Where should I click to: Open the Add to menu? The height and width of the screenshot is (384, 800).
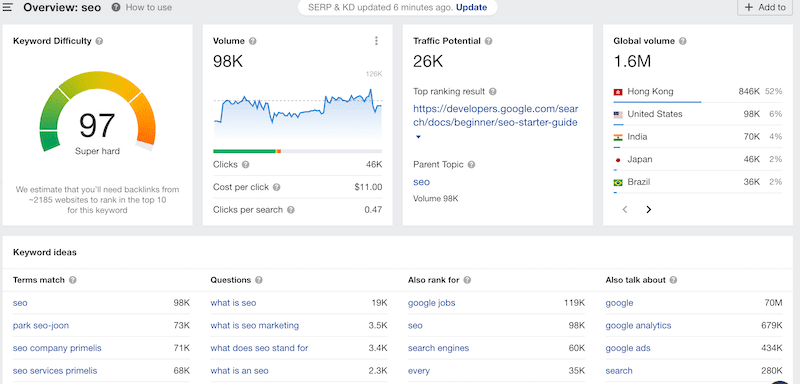click(x=765, y=7)
